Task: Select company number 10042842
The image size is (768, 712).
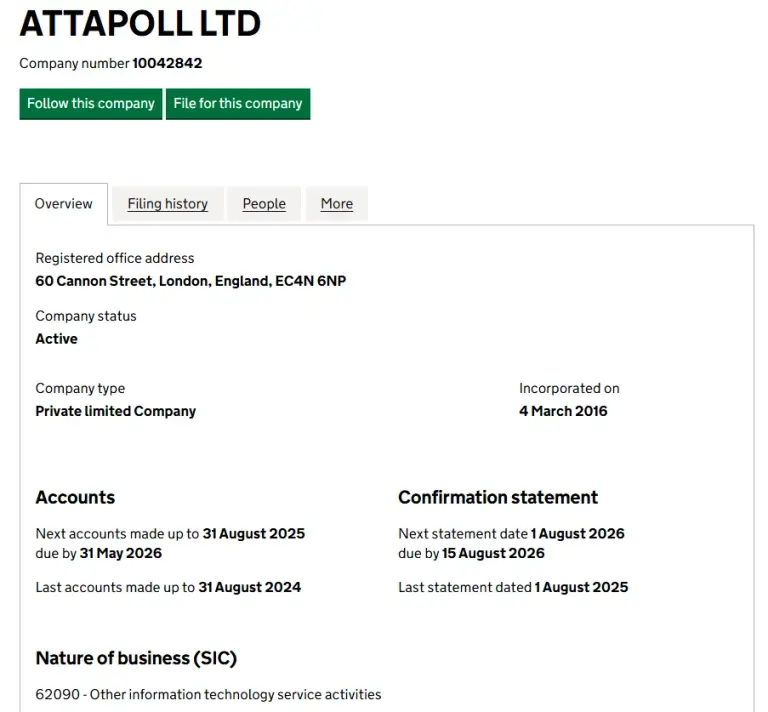Action: (167, 63)
